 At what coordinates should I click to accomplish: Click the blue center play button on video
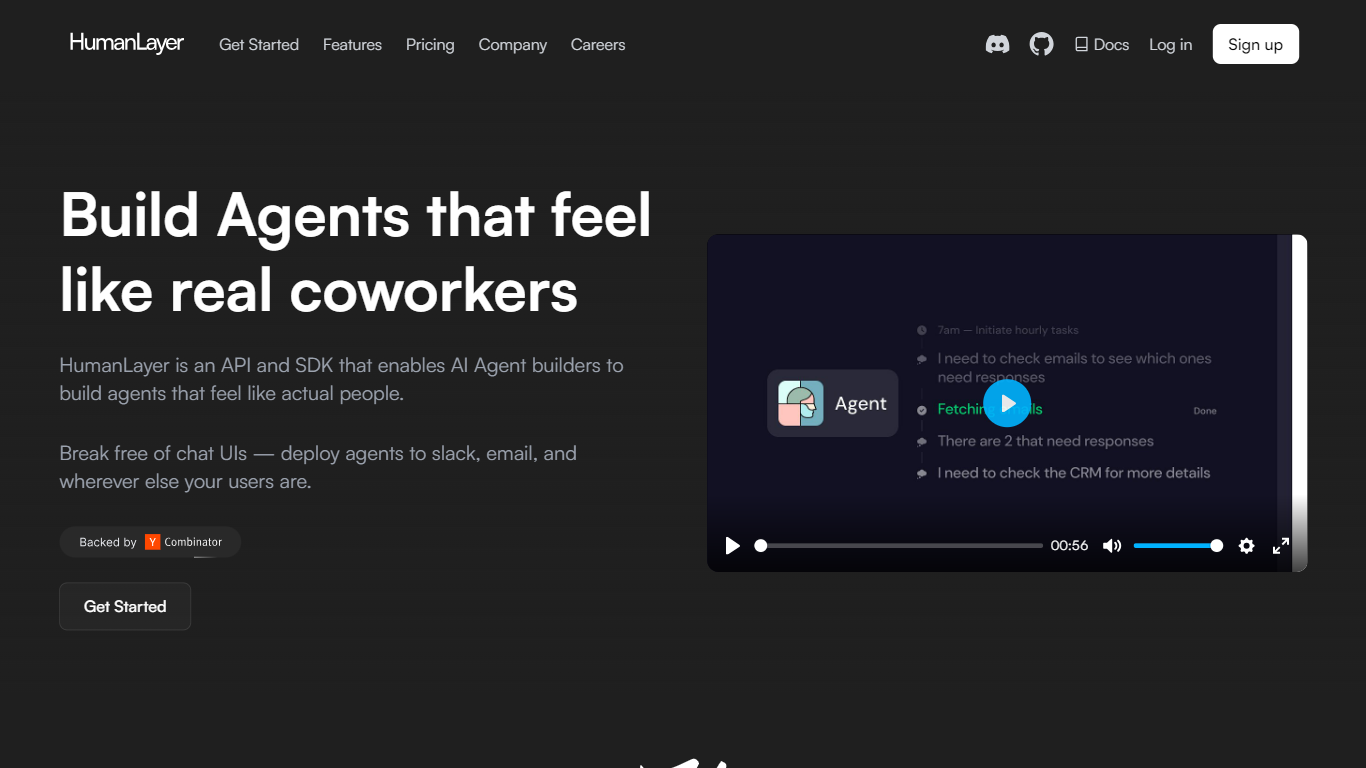(x=1007, y=403)
